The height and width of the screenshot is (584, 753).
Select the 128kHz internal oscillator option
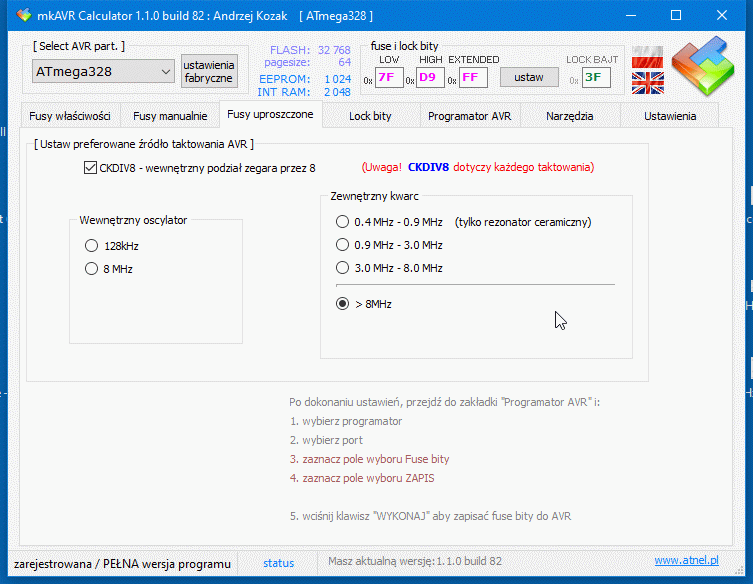(x=91, y=245)
